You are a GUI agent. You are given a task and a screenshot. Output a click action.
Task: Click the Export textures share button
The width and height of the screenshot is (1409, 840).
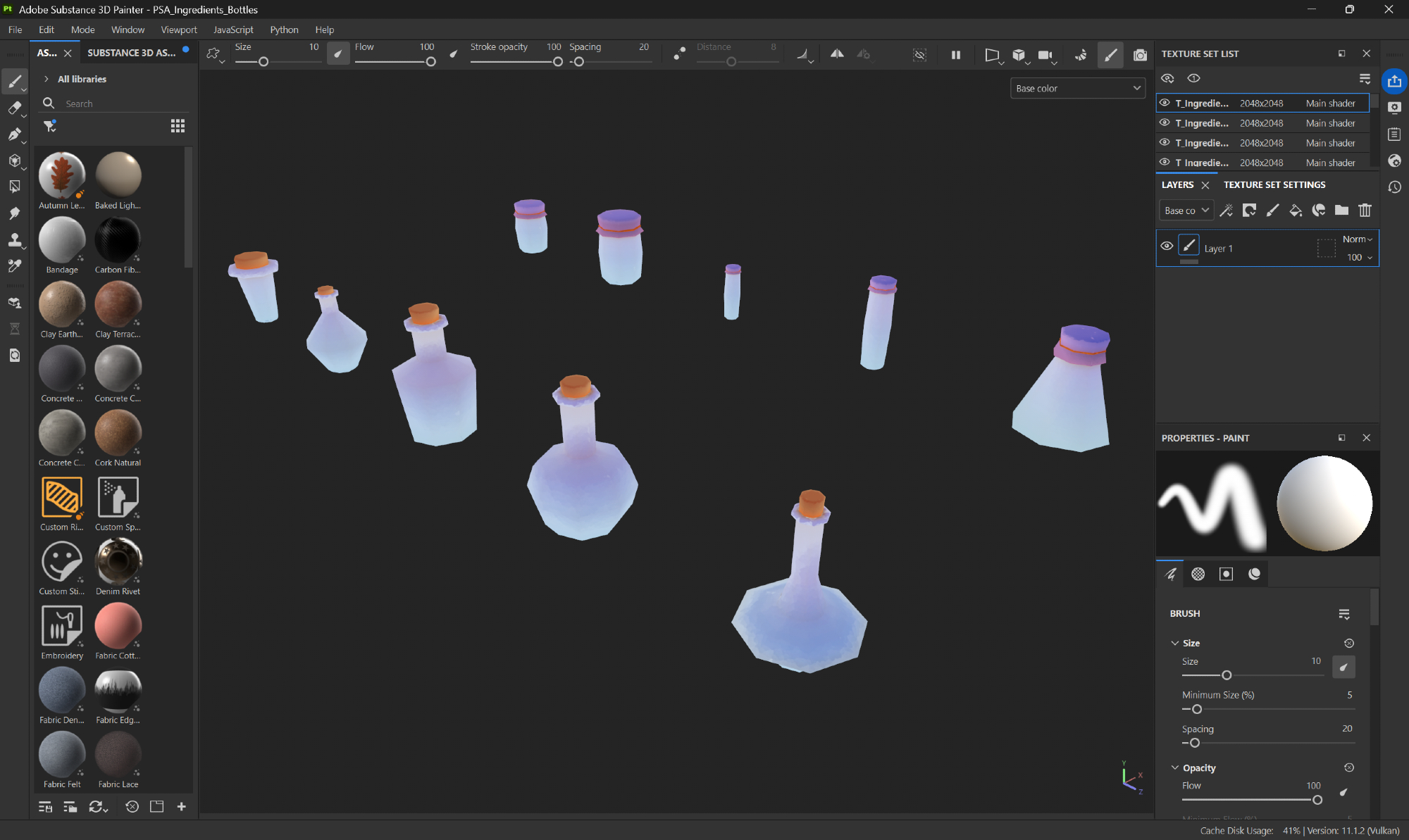(x=1394, y=81)
